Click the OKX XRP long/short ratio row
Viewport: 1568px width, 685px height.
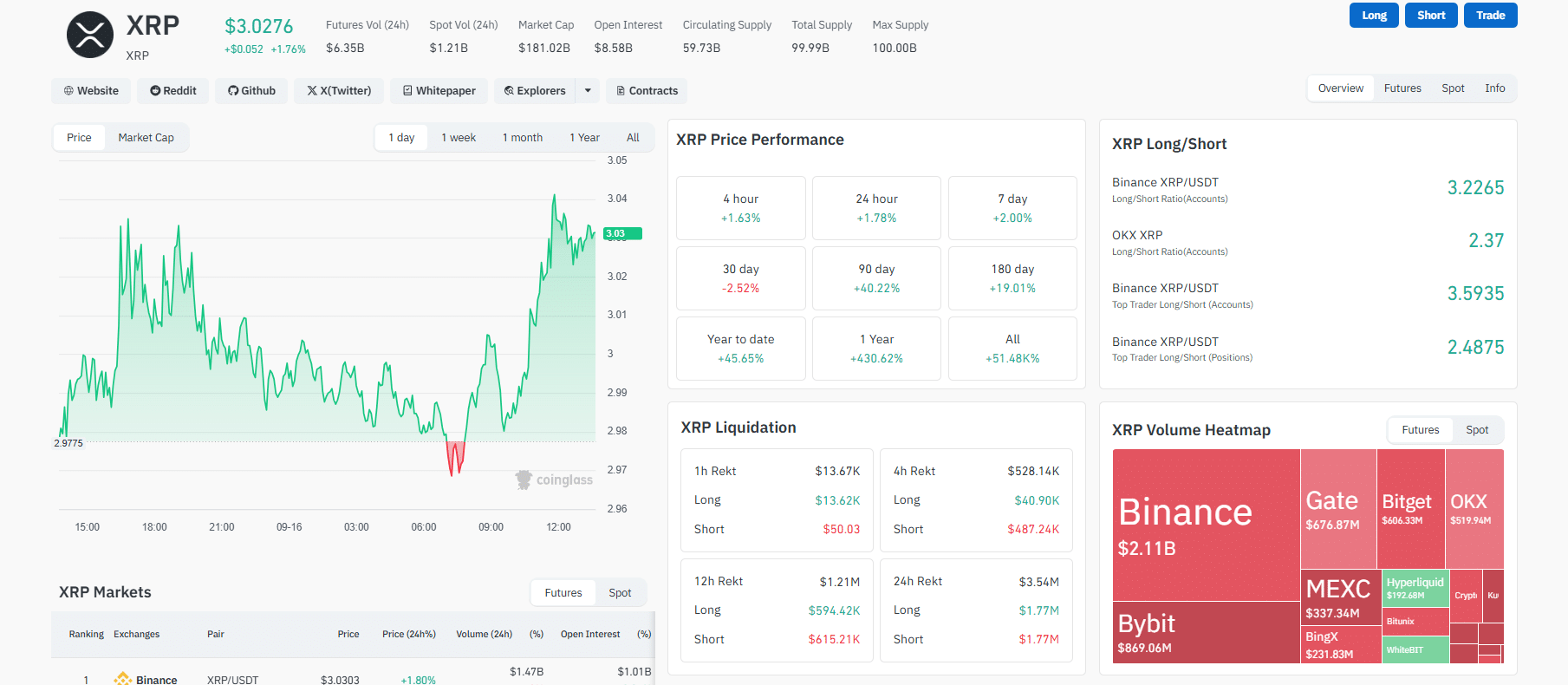point(1308,242)
